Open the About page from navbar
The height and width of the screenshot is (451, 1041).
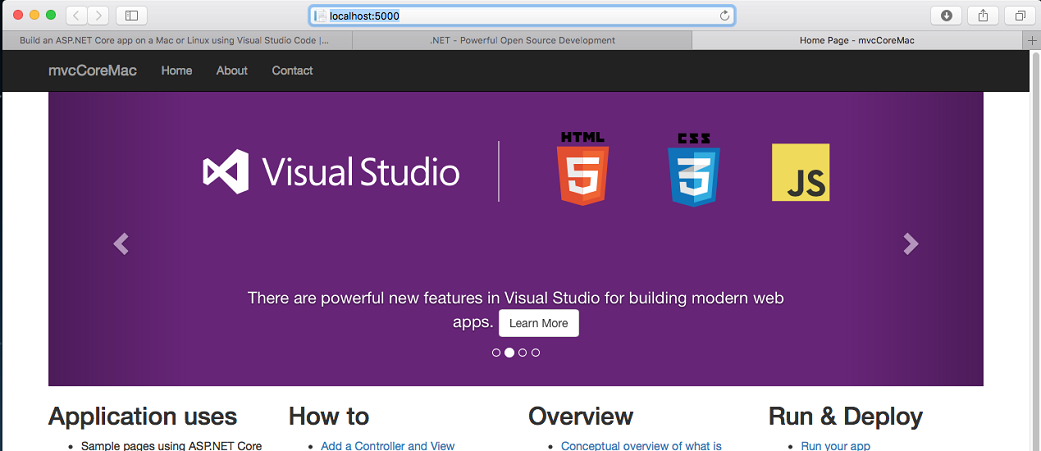point(232,70)
